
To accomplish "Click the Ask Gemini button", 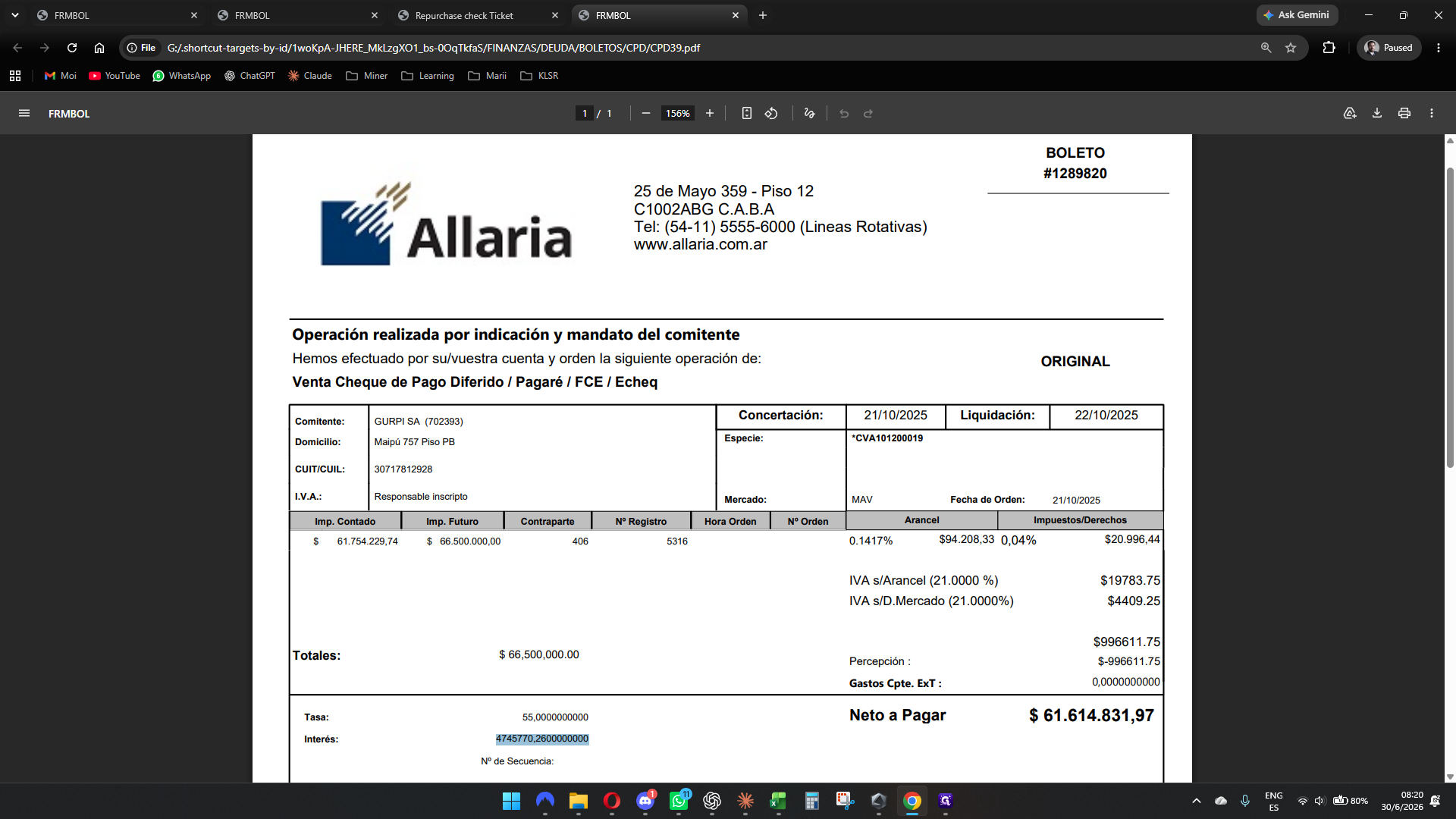I will 1297,15.
